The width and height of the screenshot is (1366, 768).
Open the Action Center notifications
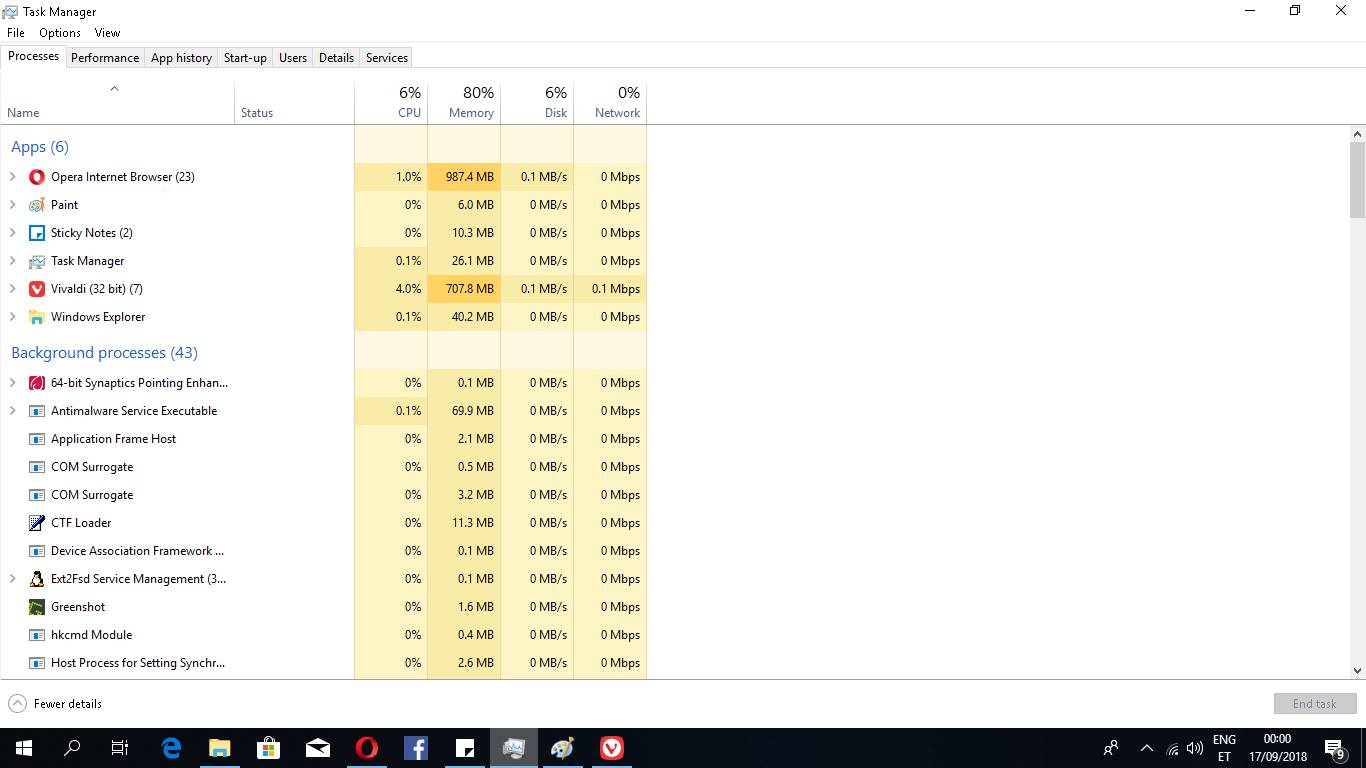pyautogui.click(x=1334, y=748)
